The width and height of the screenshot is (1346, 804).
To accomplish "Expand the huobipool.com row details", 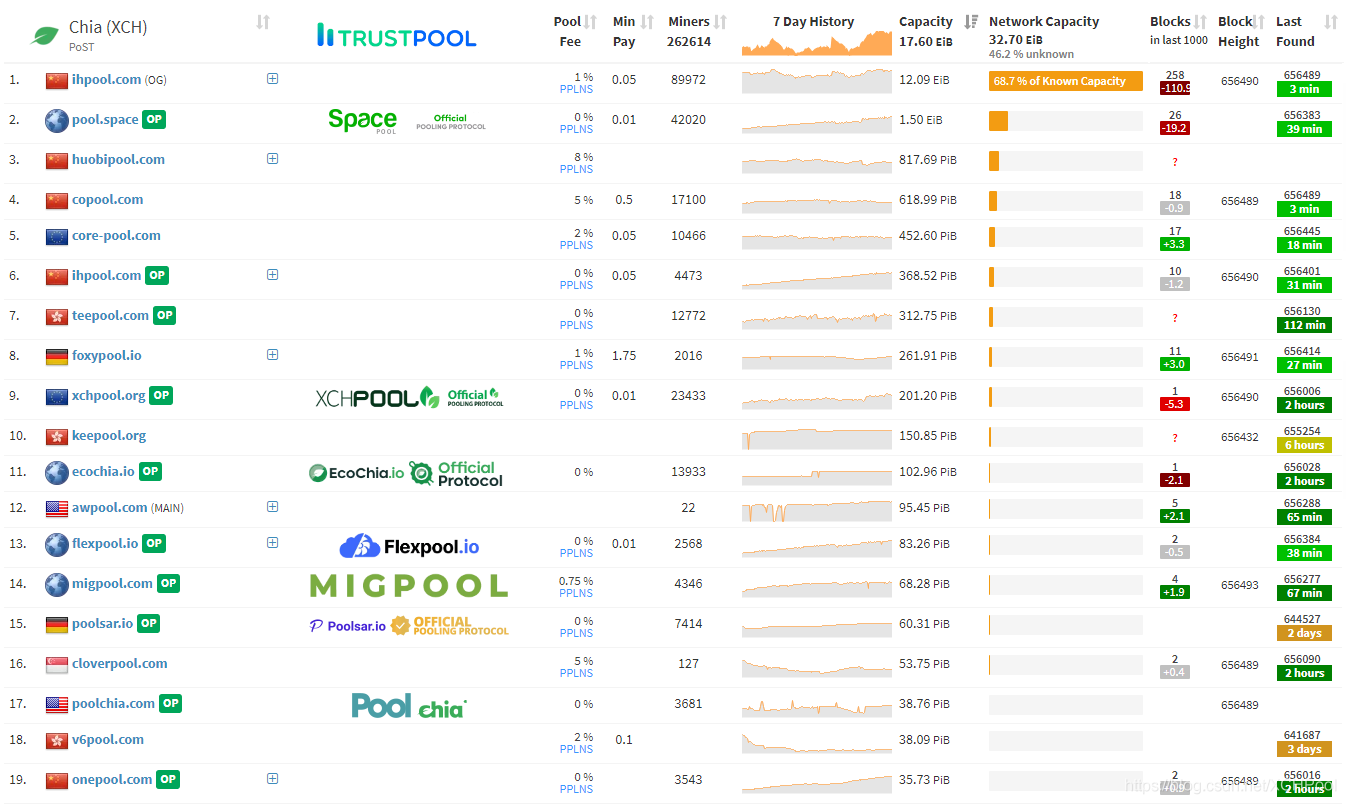I will (272, 158).
